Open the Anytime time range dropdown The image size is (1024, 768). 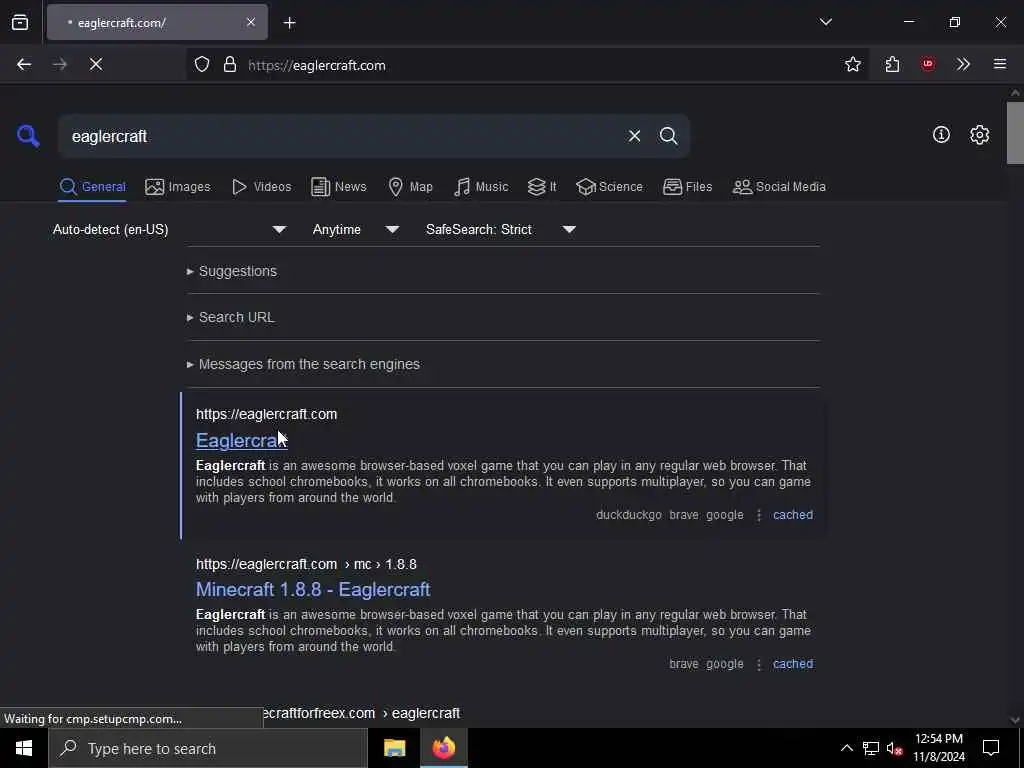(356, 229)
